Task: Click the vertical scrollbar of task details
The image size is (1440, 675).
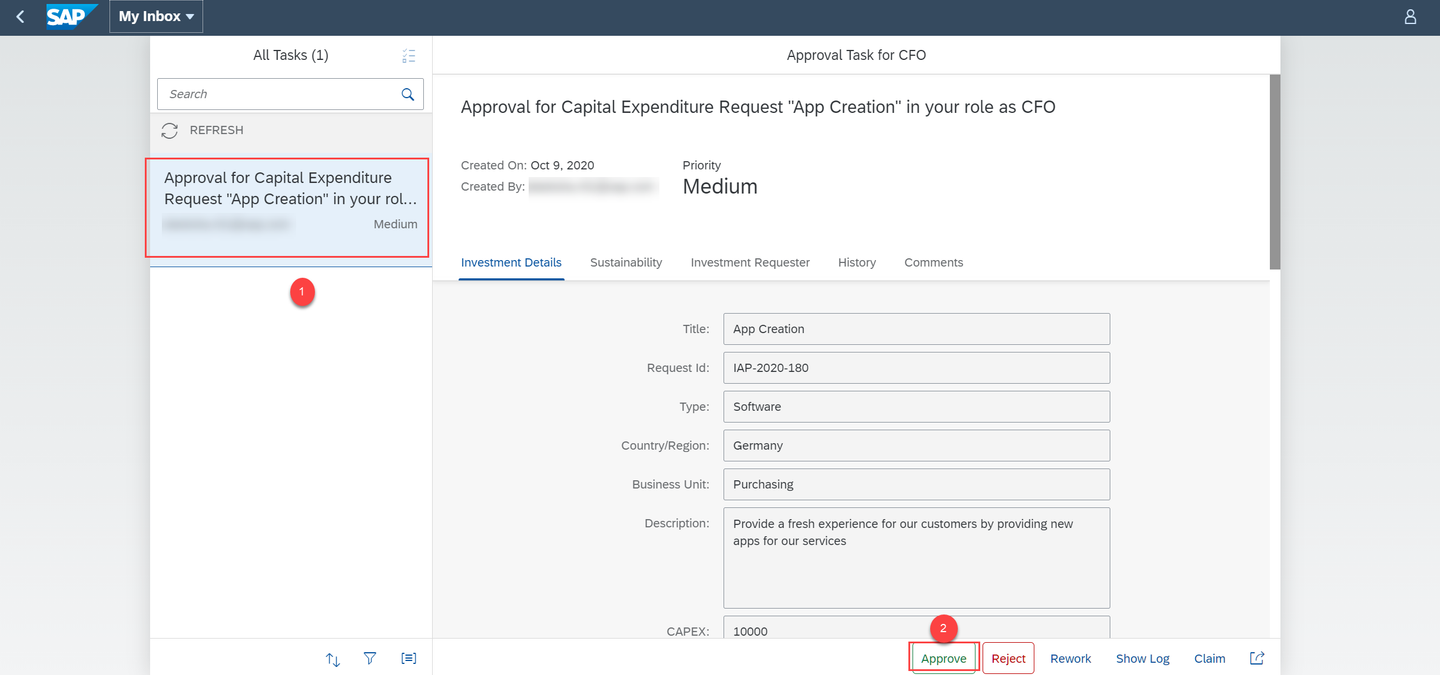Action: pyautogui.click(x=1275, y=172)
